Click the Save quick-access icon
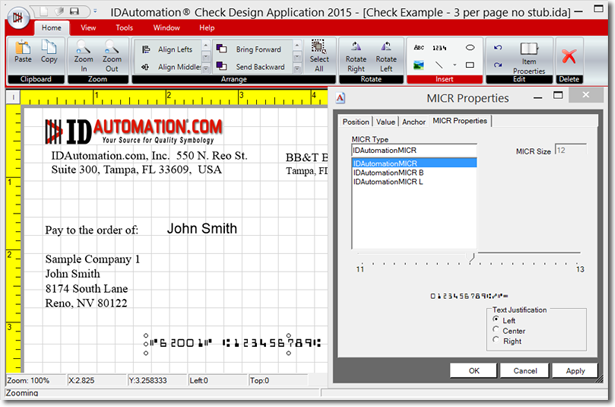This screenshot has height=407, width=615. point(75,12)
